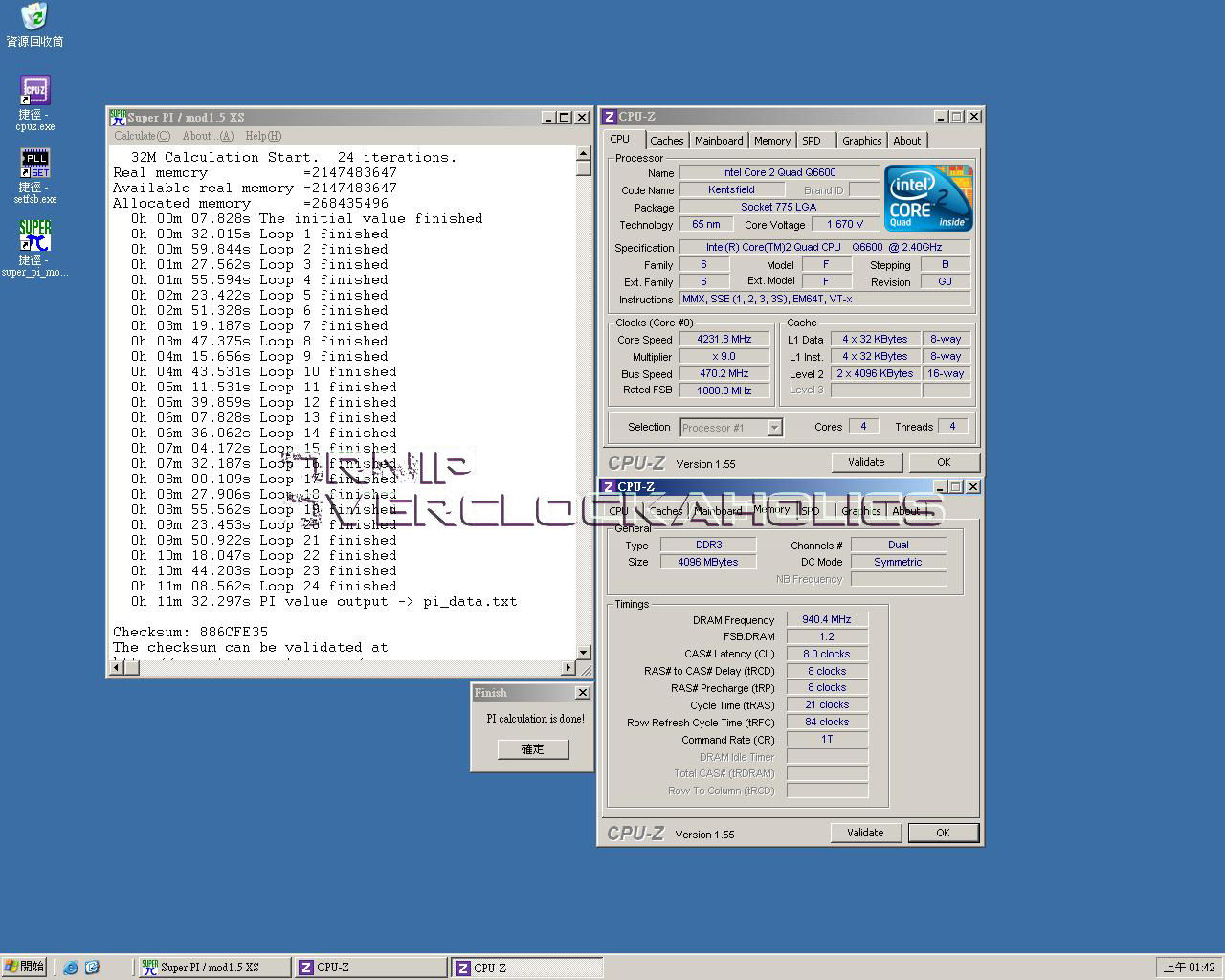This screenshot has width=1225, height=980.
Task: Confirm the PI calculation done dialog
Action: click(x=533, y=749)
